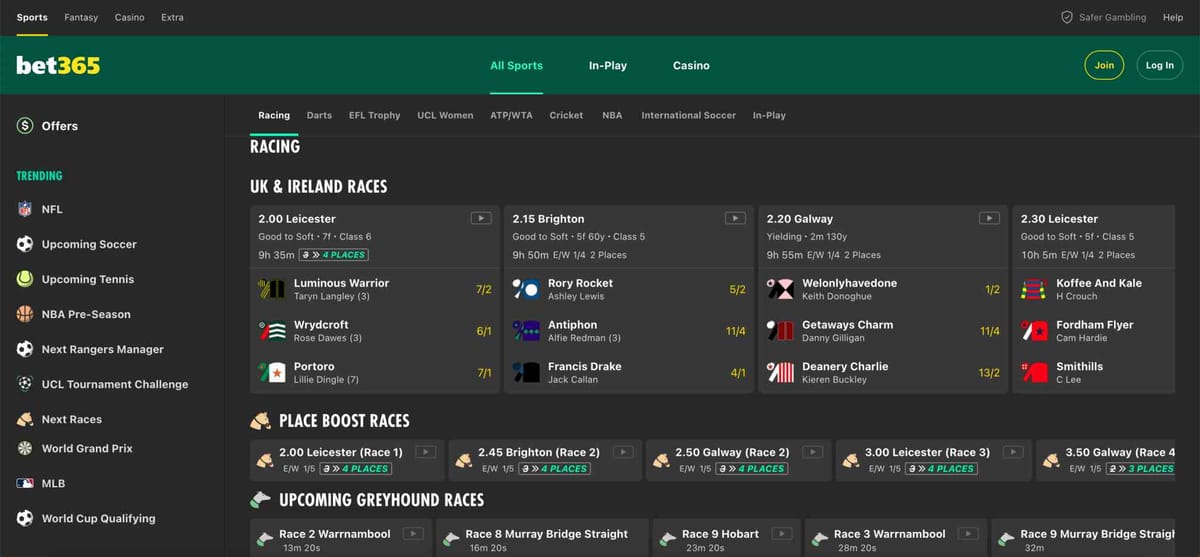Open the Help link

click(1173, 17)
